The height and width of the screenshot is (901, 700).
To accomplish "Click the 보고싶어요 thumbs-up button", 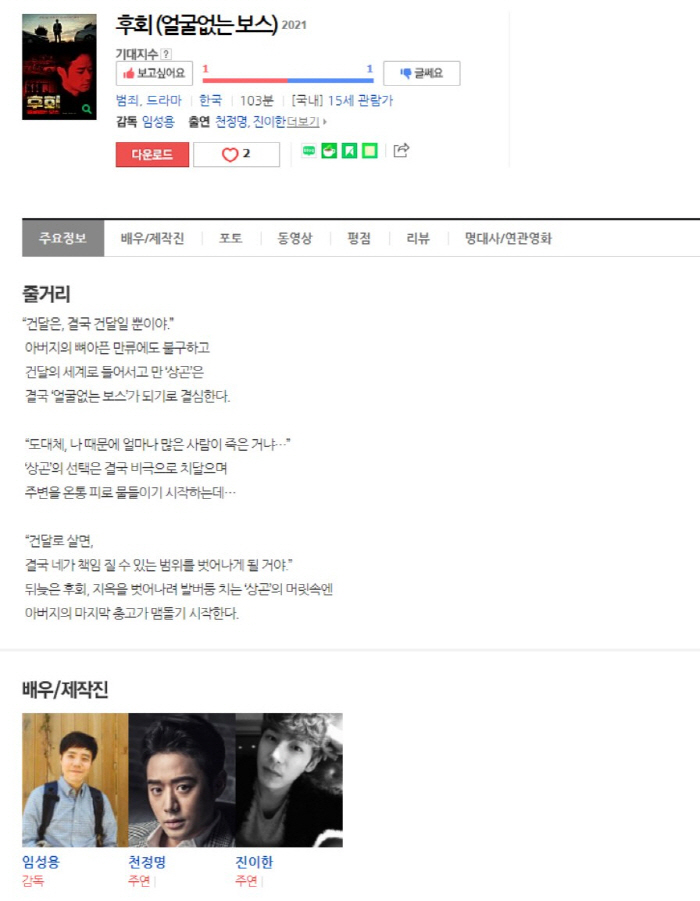I will coord(154,73).
